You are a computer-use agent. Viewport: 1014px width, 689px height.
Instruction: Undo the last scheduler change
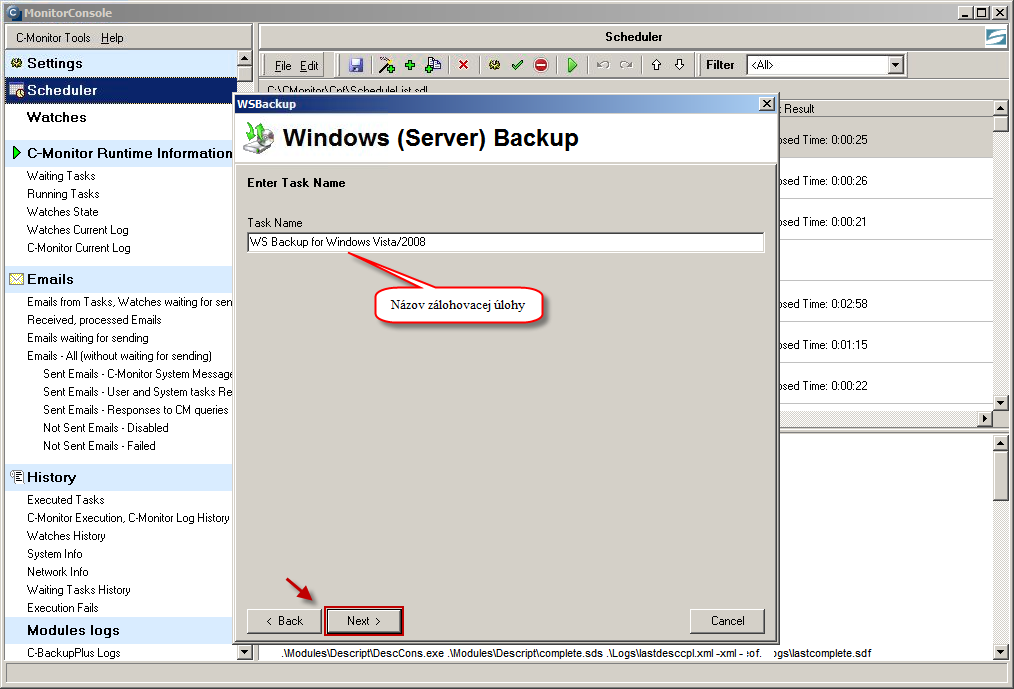[603, 65]
